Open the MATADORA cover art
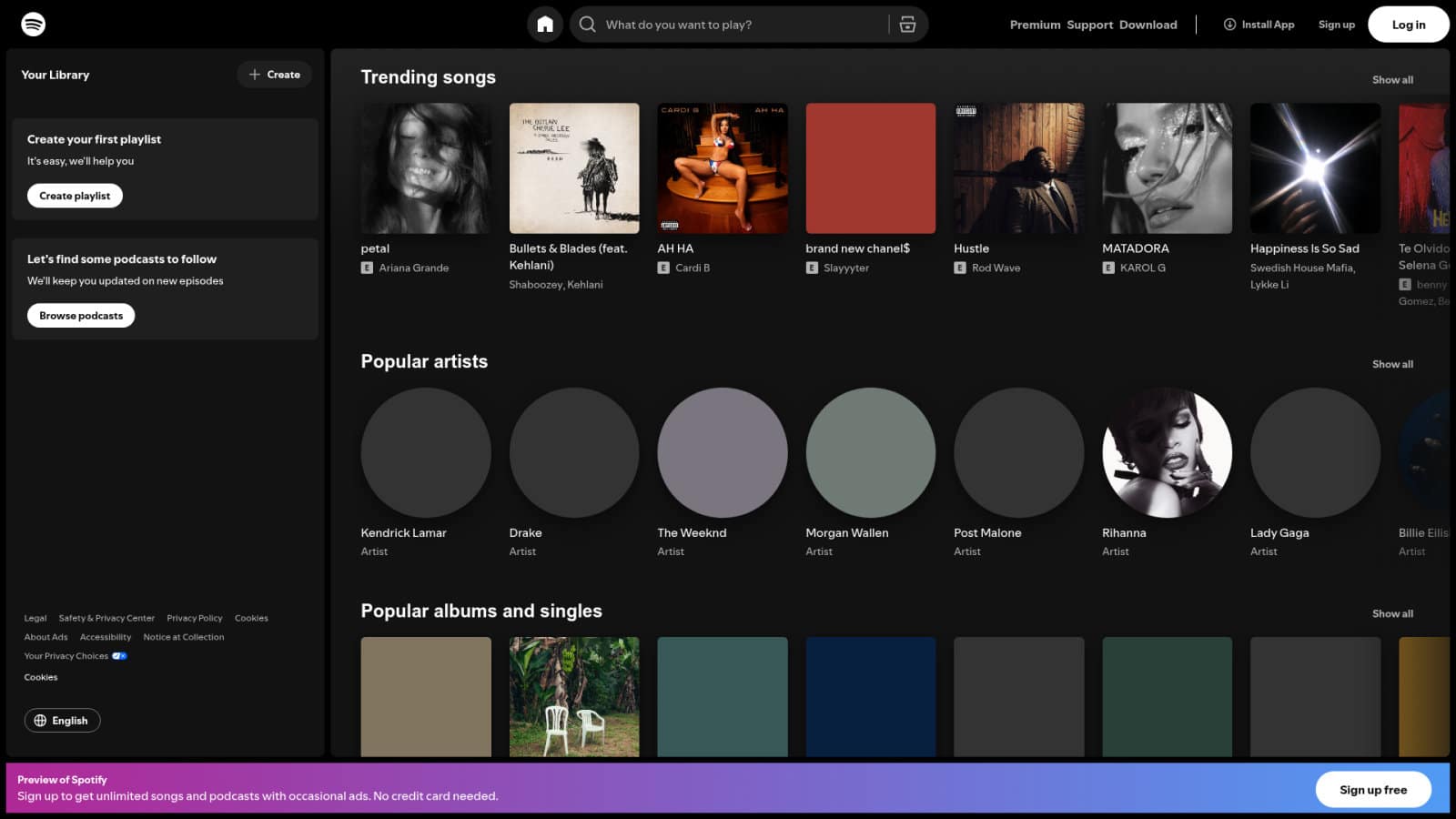The width and height of the screenshot is (1456, 819). tap(1168, 168)
